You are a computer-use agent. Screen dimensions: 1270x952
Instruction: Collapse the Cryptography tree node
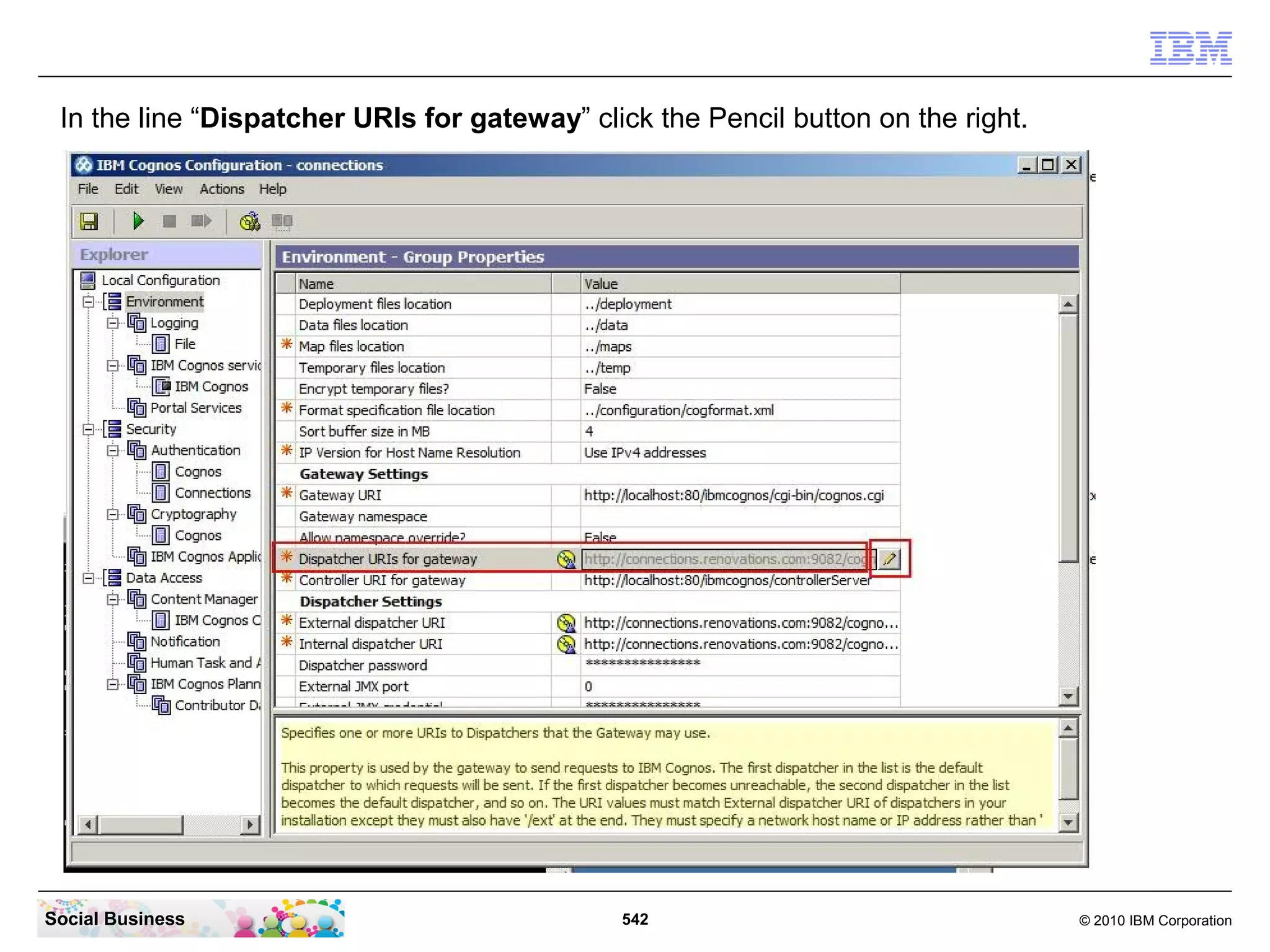pyautogui.click(x=113, y=514)
